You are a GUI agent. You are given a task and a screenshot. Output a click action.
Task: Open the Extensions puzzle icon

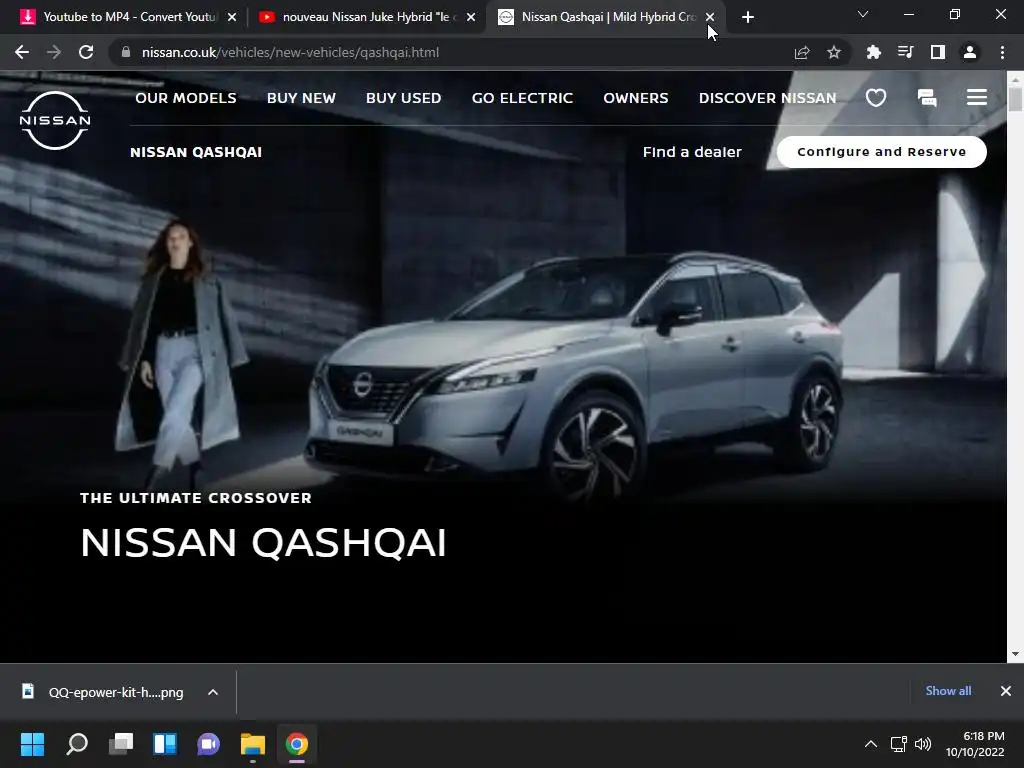coord(873,52)
